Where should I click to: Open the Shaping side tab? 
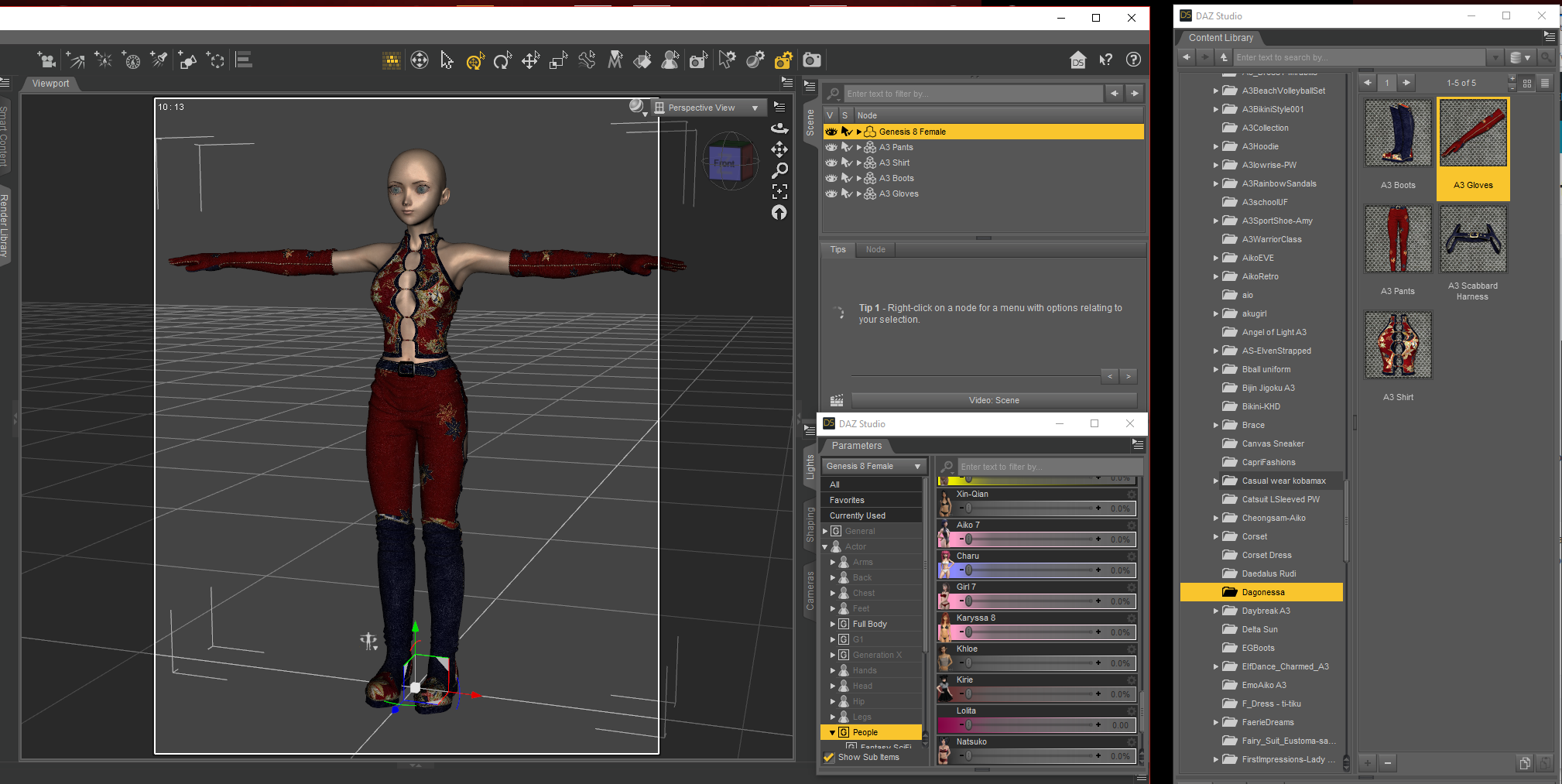810,523
